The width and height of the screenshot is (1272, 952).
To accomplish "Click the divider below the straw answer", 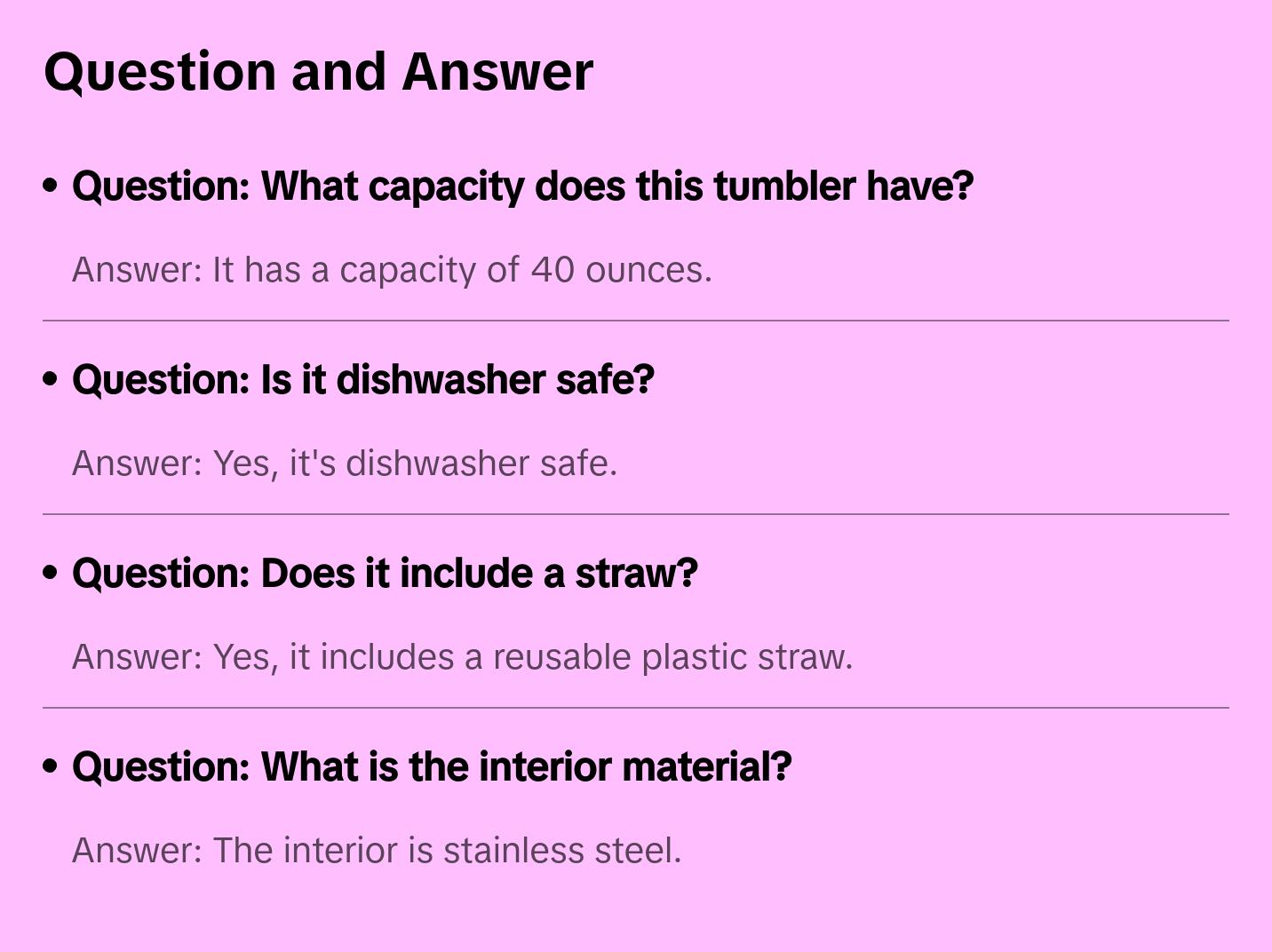I will (x=636, y=708).
